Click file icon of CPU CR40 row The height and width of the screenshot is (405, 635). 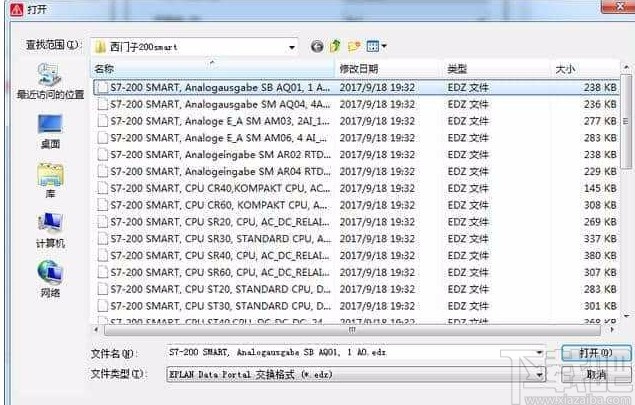pyautogui.click(x=103, y=188)
